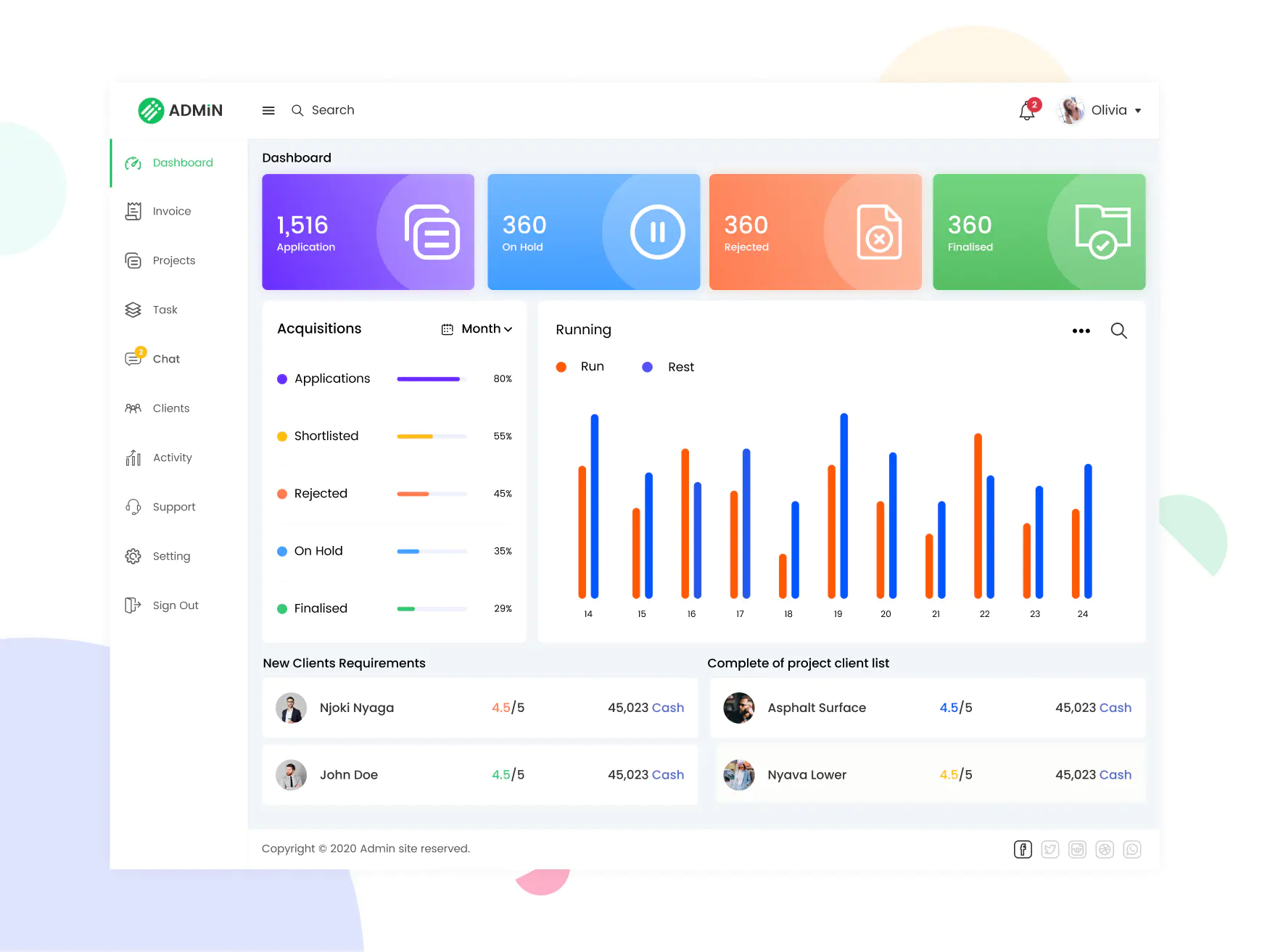Click Olivia's profile avatar
Image resolution: width=1270 pixels, height=952 pixels.
click(x=1071, y=110)
